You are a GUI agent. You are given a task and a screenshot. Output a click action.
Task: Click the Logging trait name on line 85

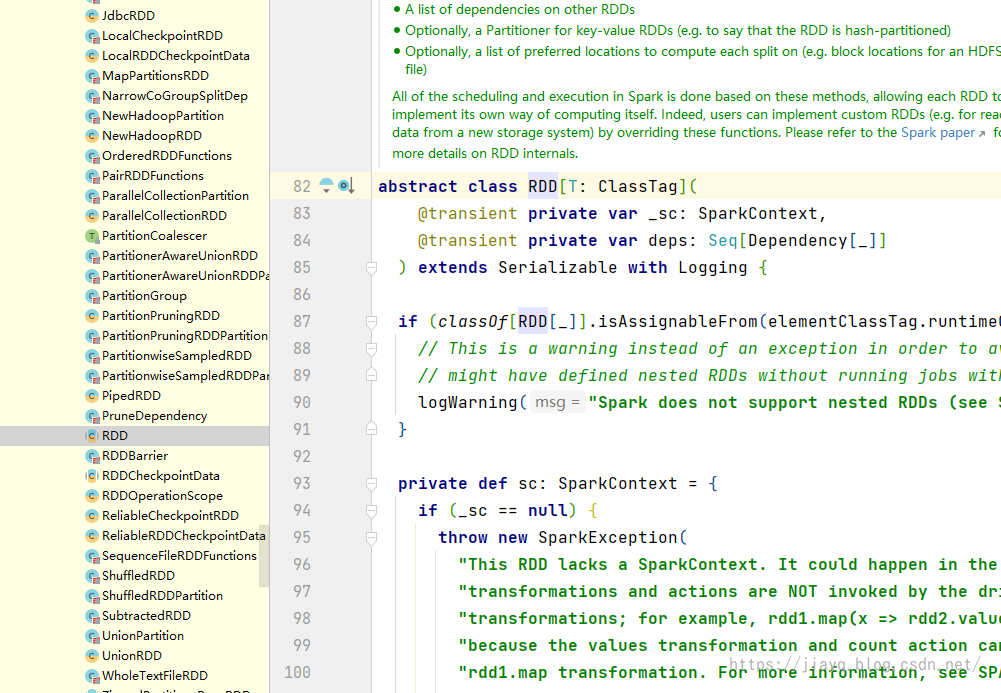[x=712, y=267]
